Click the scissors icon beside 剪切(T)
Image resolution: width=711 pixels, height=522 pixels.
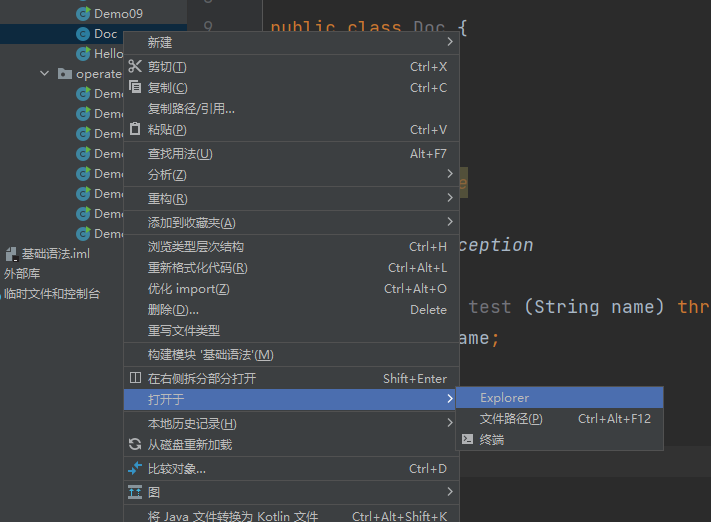tap(135, 66)
